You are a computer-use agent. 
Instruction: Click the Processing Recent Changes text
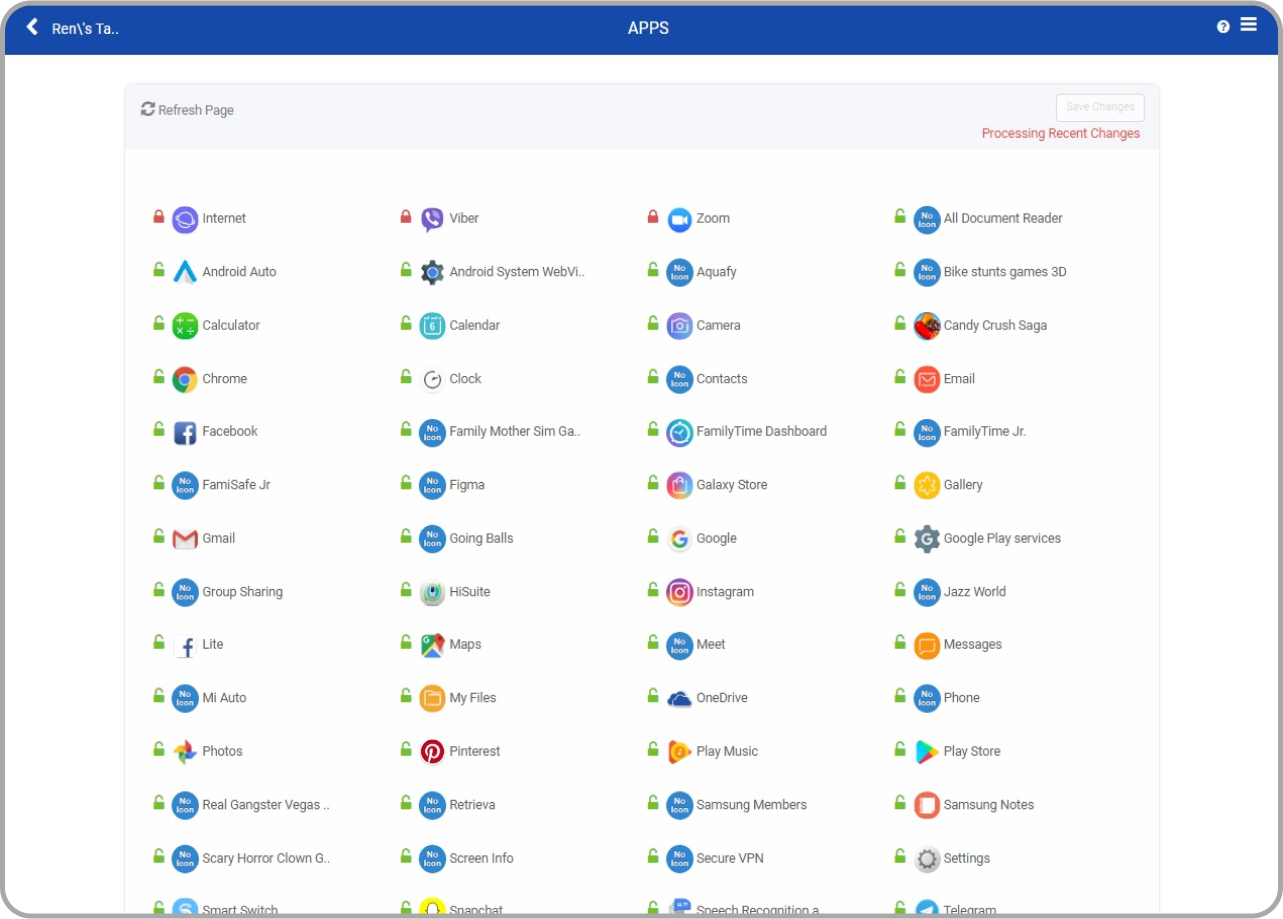(1061, 134)
